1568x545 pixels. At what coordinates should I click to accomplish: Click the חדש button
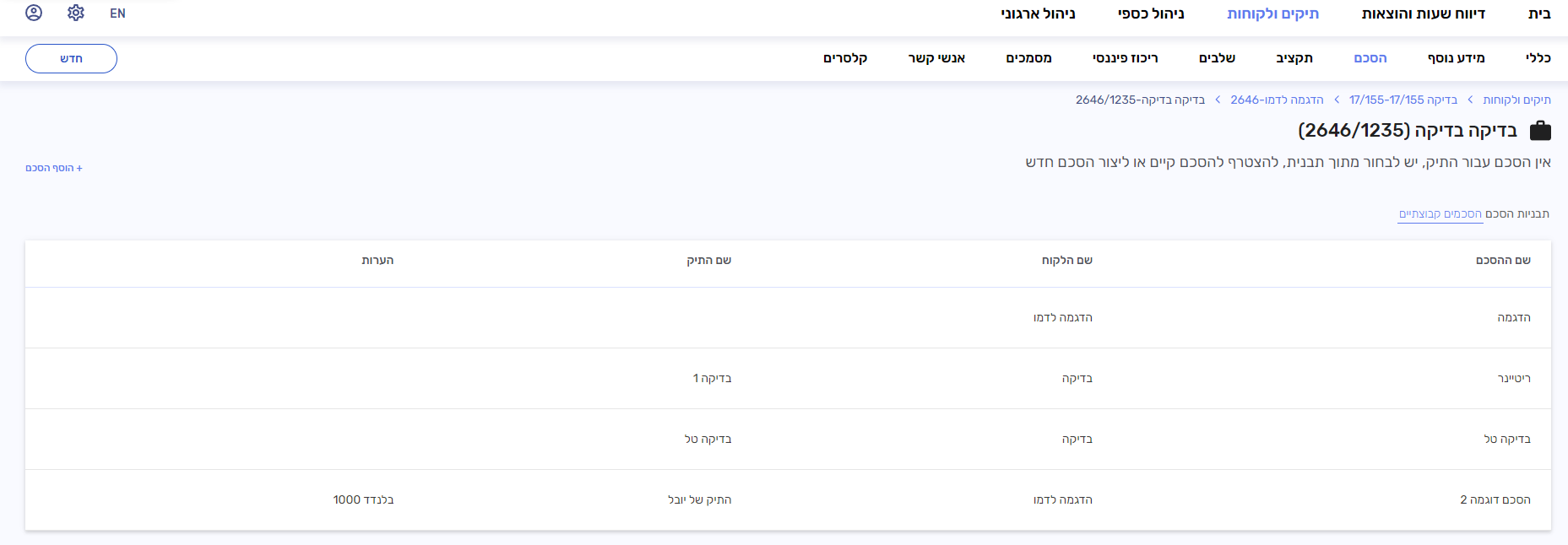click(71, 58)
